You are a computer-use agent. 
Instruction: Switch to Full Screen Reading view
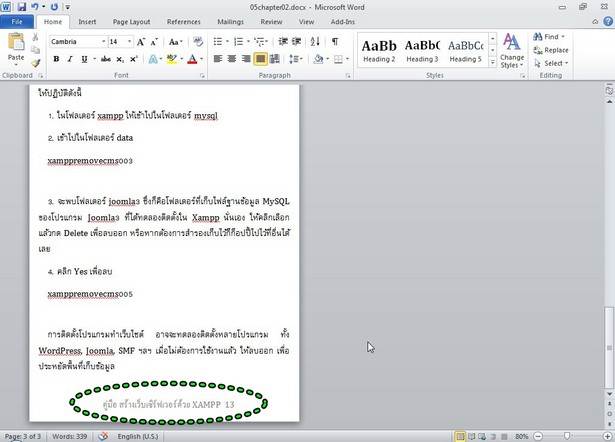(x=472, y=436)
